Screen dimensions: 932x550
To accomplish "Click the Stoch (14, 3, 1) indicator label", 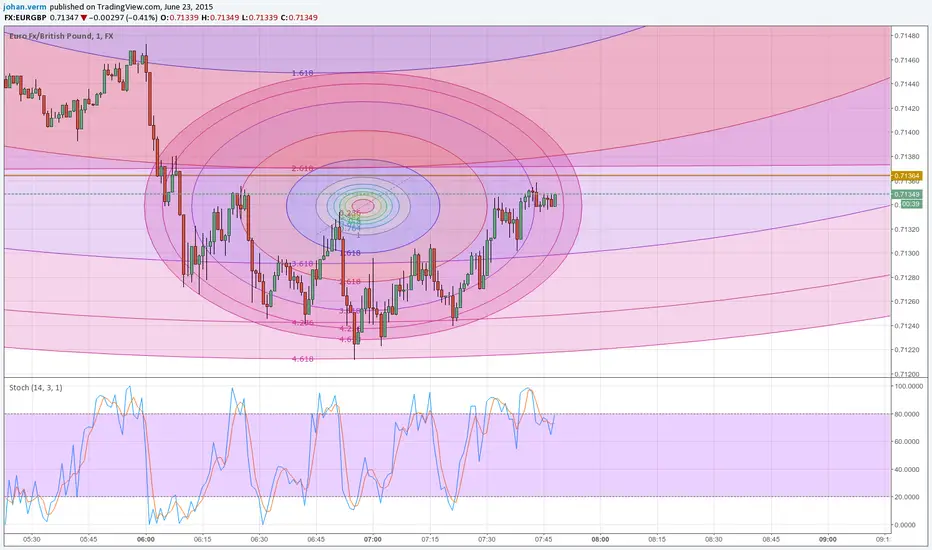I will (x=36, y=388).
